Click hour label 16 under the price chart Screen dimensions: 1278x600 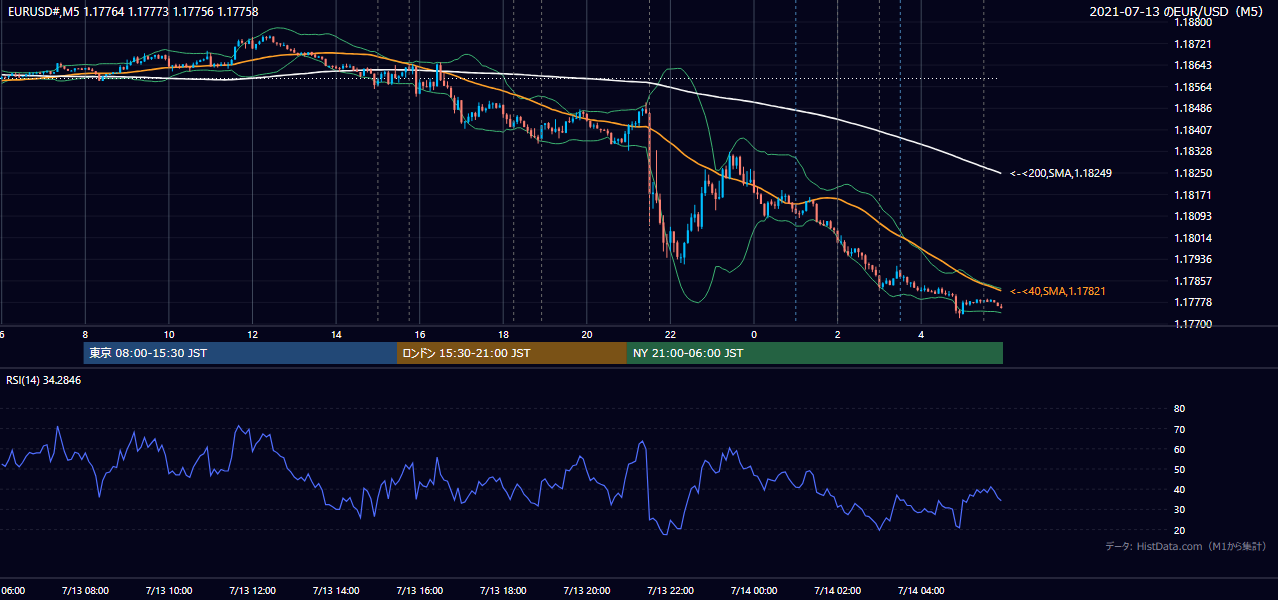click(x=419, y=334)
